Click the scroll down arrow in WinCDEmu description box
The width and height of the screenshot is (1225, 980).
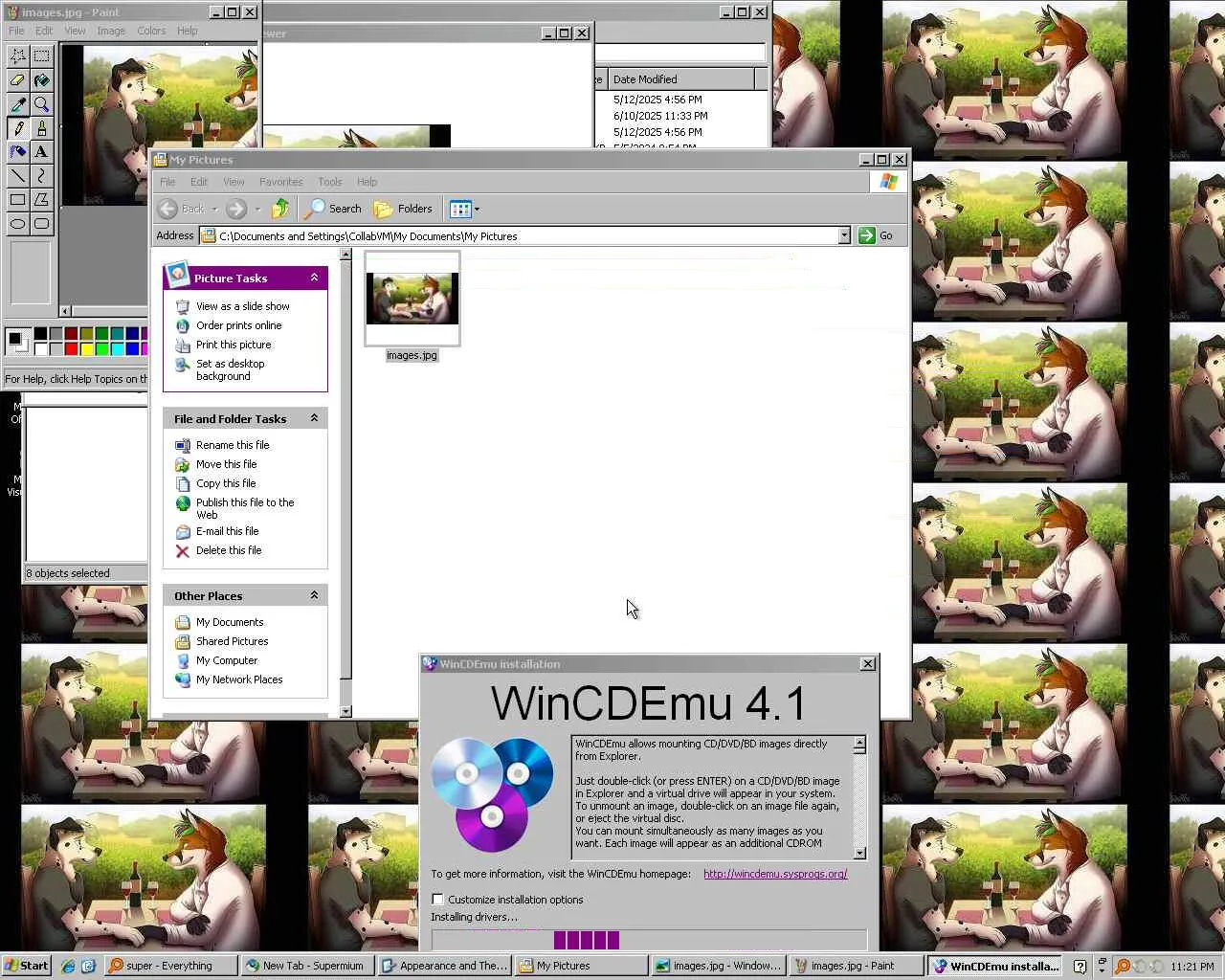pyautogui.click(x=859, y=853)
